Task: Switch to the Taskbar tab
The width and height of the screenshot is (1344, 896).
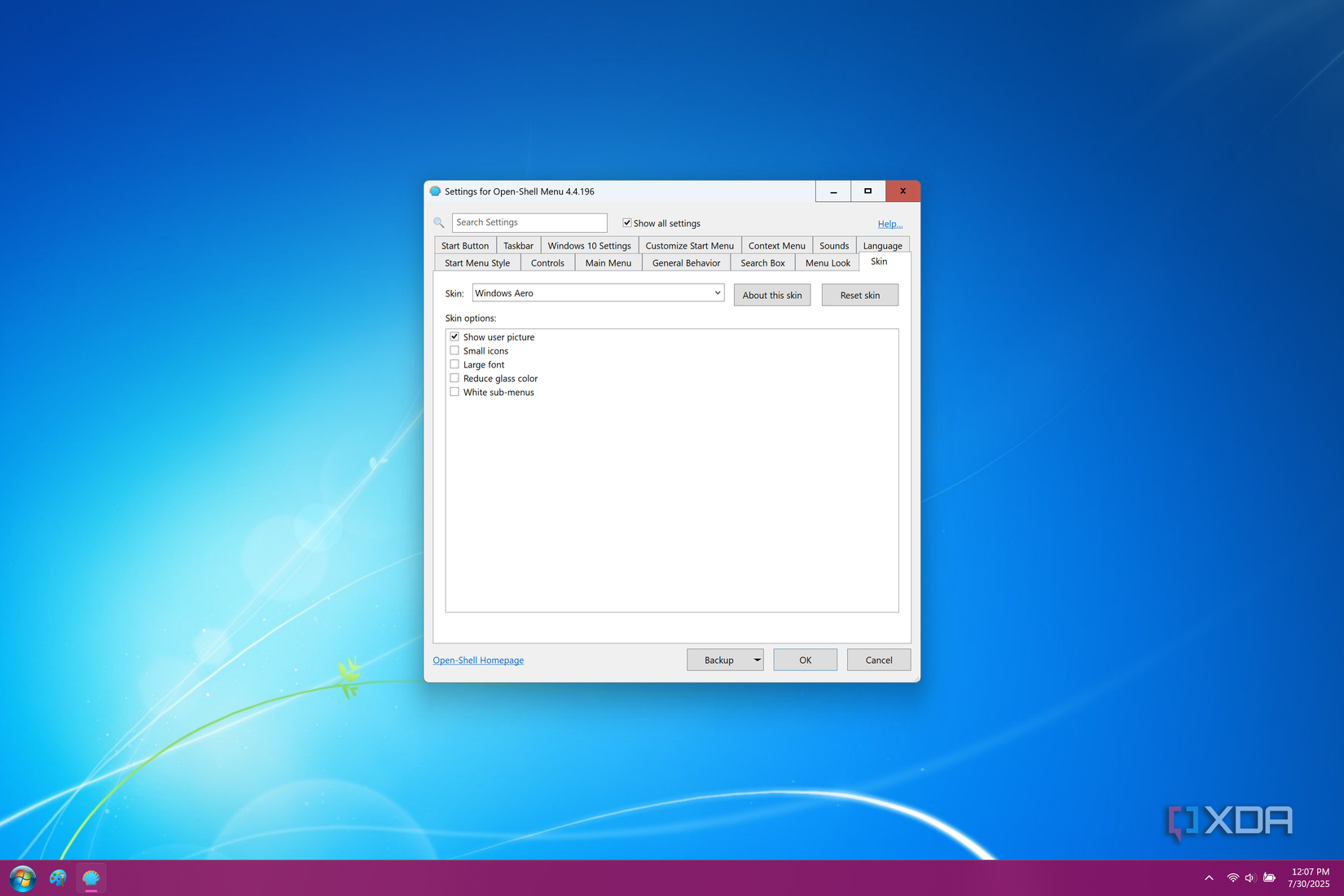Action: (518, 246)
